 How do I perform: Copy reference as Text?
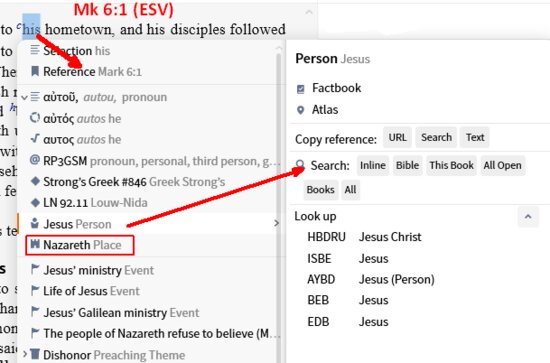[475, 137]
